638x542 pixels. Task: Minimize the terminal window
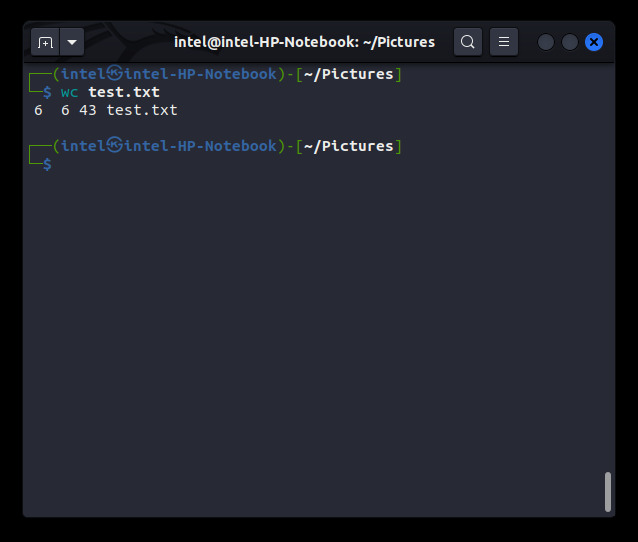[x=546, y=42]
